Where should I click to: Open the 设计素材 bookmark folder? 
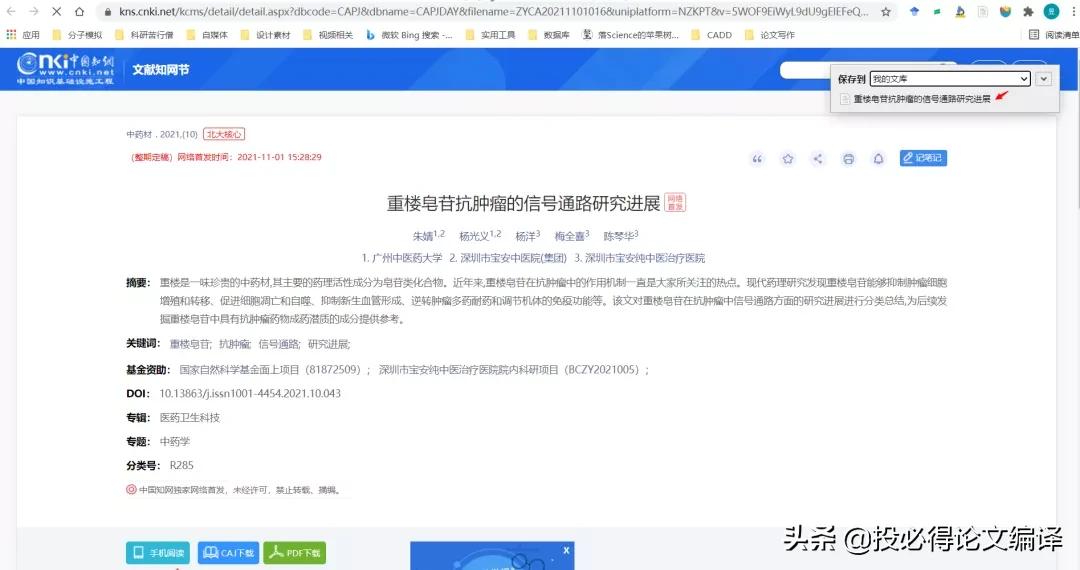(265, 34)
